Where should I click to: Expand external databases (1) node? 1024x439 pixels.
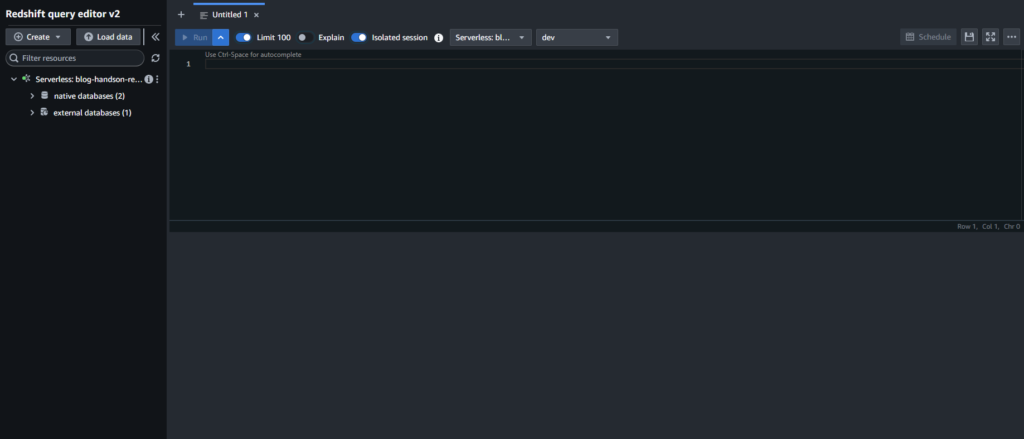32,112
